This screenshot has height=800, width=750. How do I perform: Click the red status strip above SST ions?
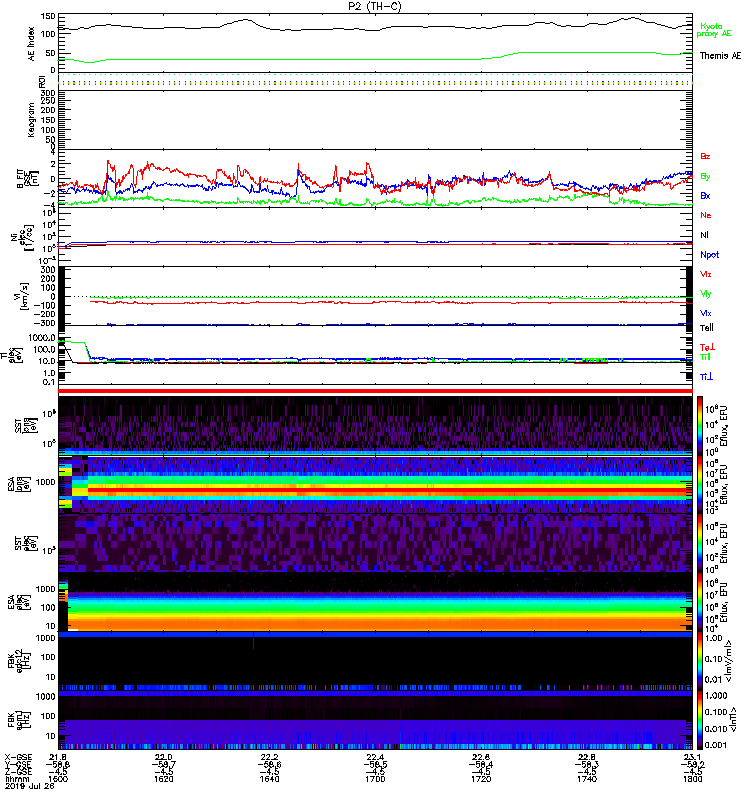coord(375,391)
